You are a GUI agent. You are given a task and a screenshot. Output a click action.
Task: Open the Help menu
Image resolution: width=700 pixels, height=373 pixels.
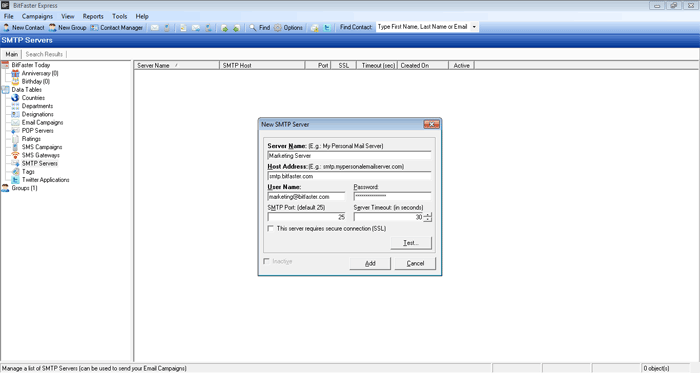[142, 16]
